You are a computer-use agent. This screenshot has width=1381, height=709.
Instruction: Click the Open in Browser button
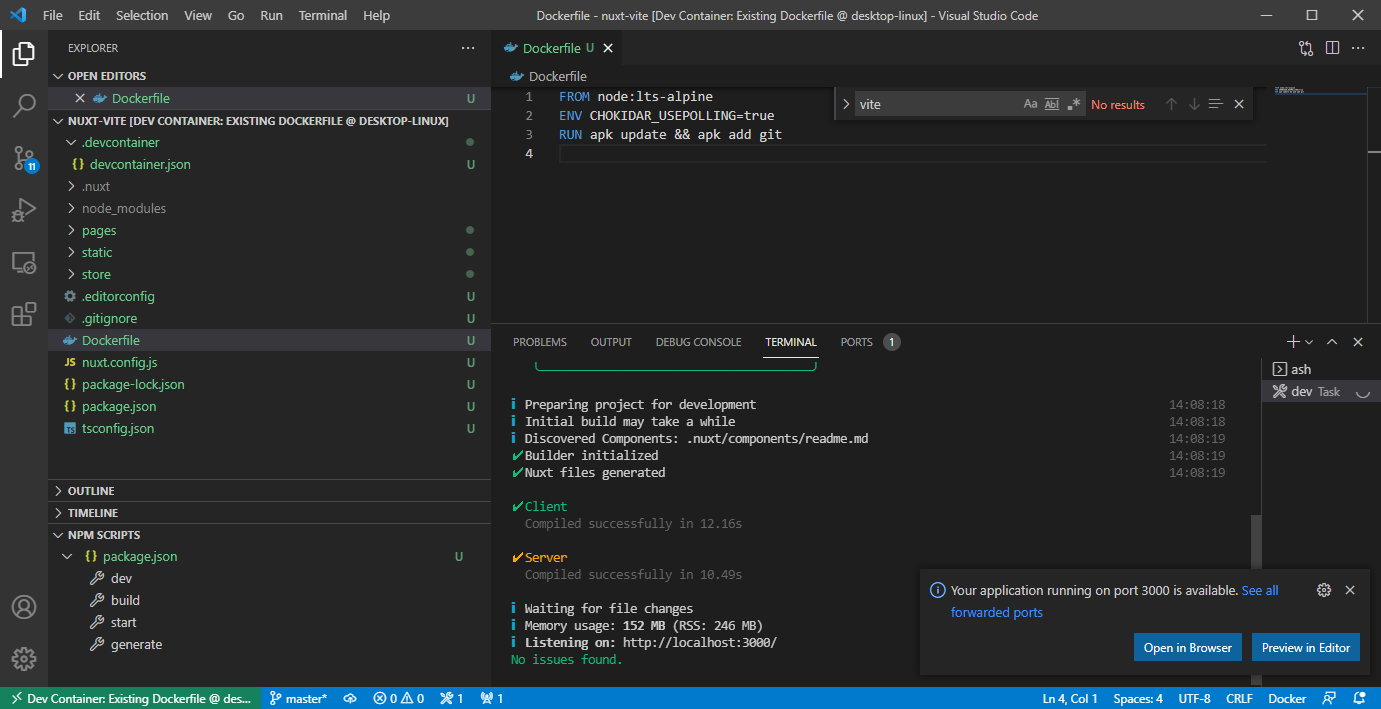[x=1187, y=647]
